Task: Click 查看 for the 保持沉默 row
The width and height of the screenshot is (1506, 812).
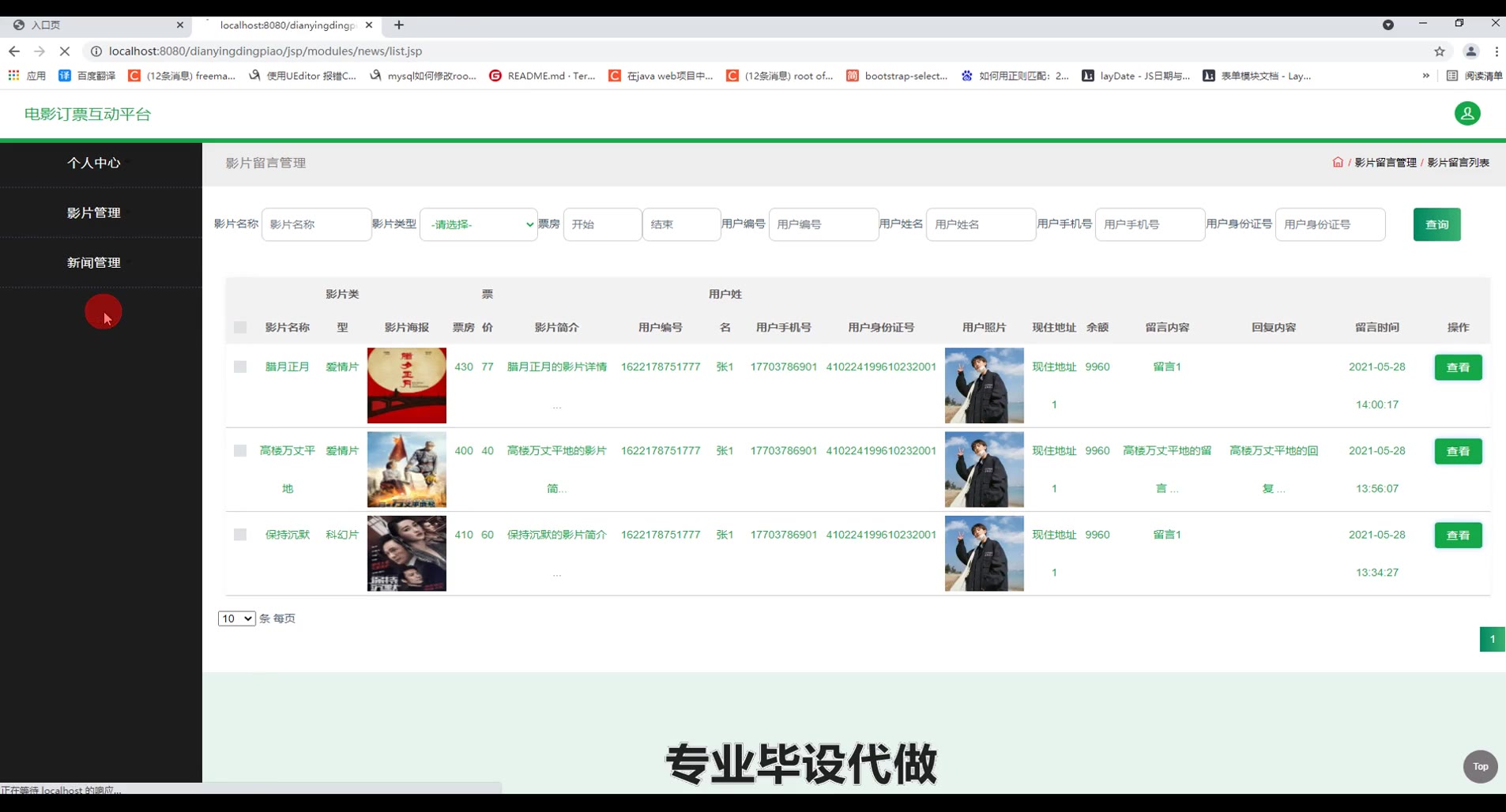Action: (1458, 535)
